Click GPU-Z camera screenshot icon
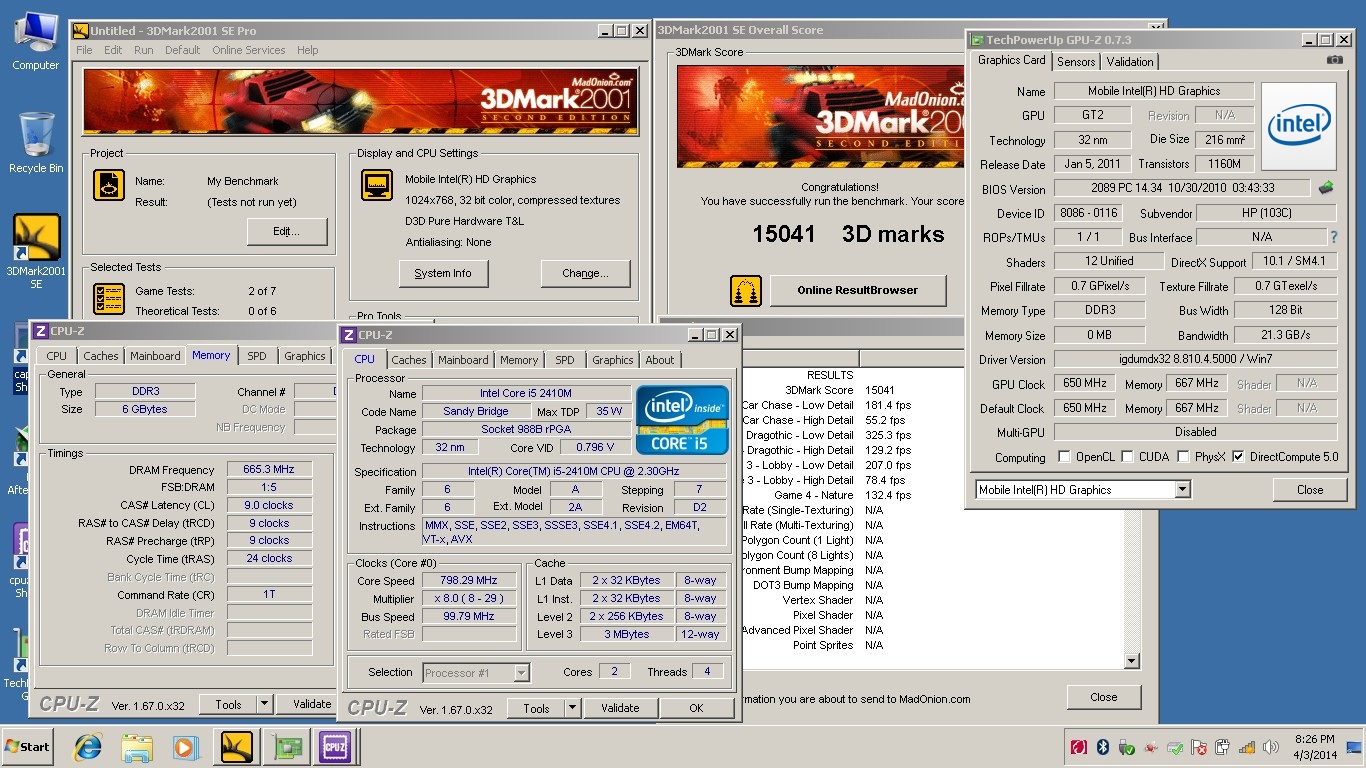The image size is (1366, 768). coord(1334,60)
